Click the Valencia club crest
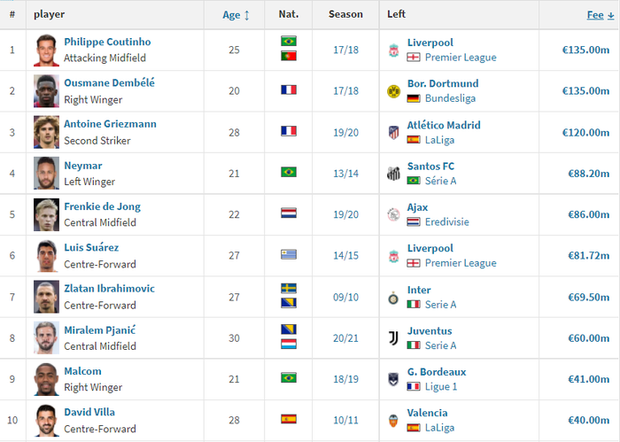 [x=393, y=420]
